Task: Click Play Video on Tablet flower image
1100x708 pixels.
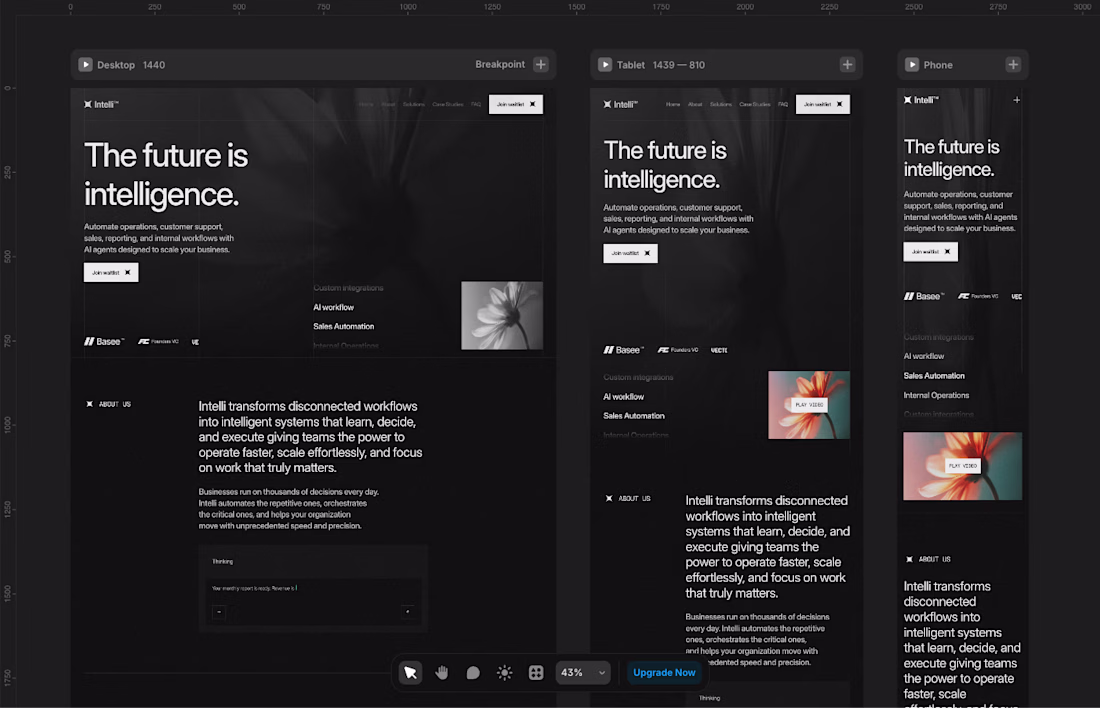Action: click(809, 405)
